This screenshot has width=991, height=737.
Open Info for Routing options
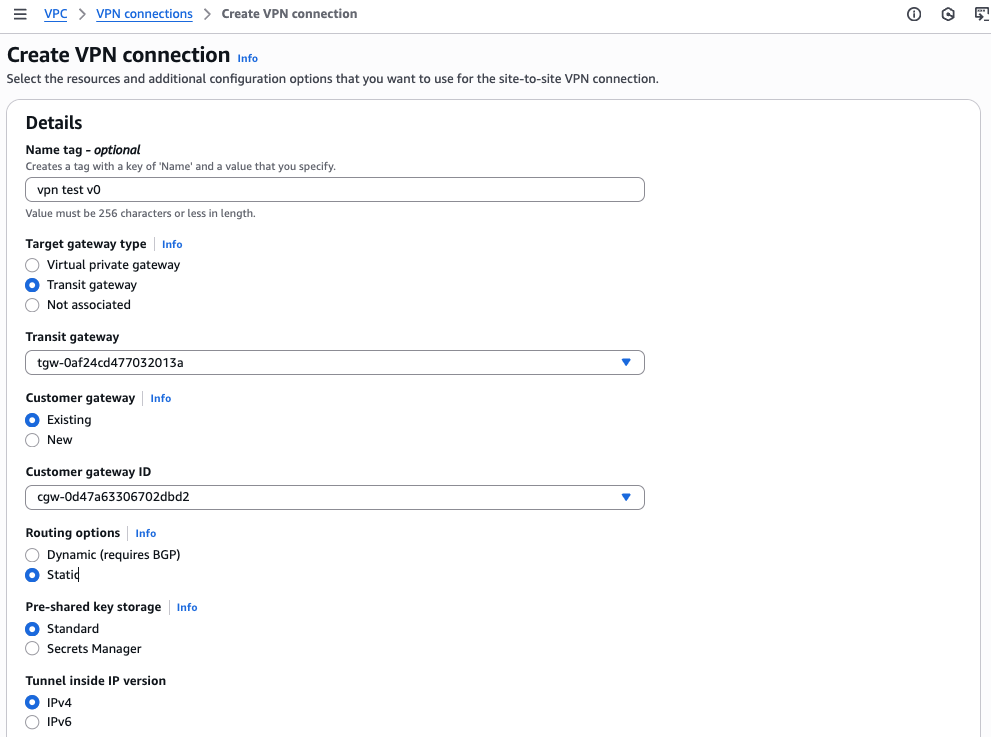click(146, 533)
